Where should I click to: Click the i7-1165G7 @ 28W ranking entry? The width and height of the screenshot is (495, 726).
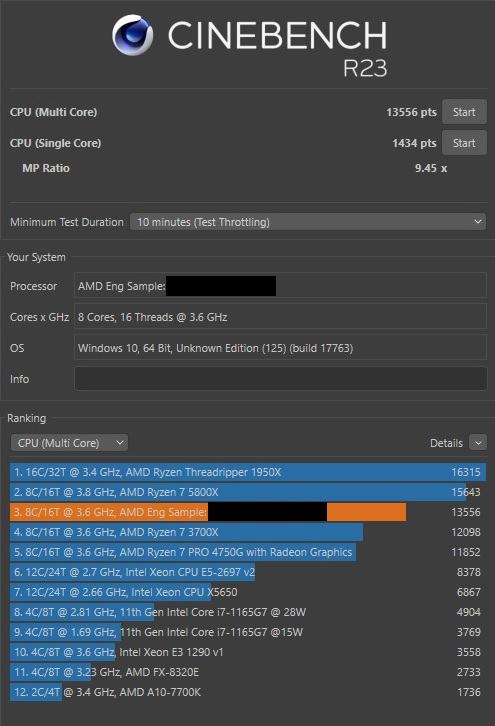(x=248, y=612)
